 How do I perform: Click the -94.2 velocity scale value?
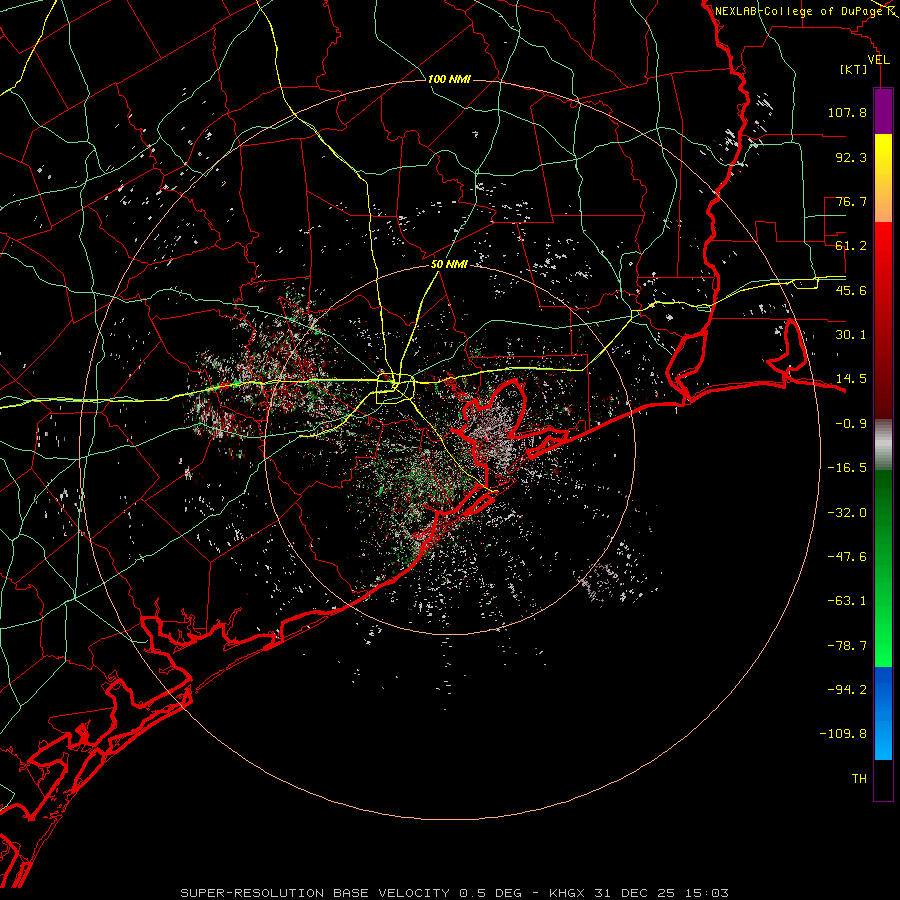coord(847,690)
